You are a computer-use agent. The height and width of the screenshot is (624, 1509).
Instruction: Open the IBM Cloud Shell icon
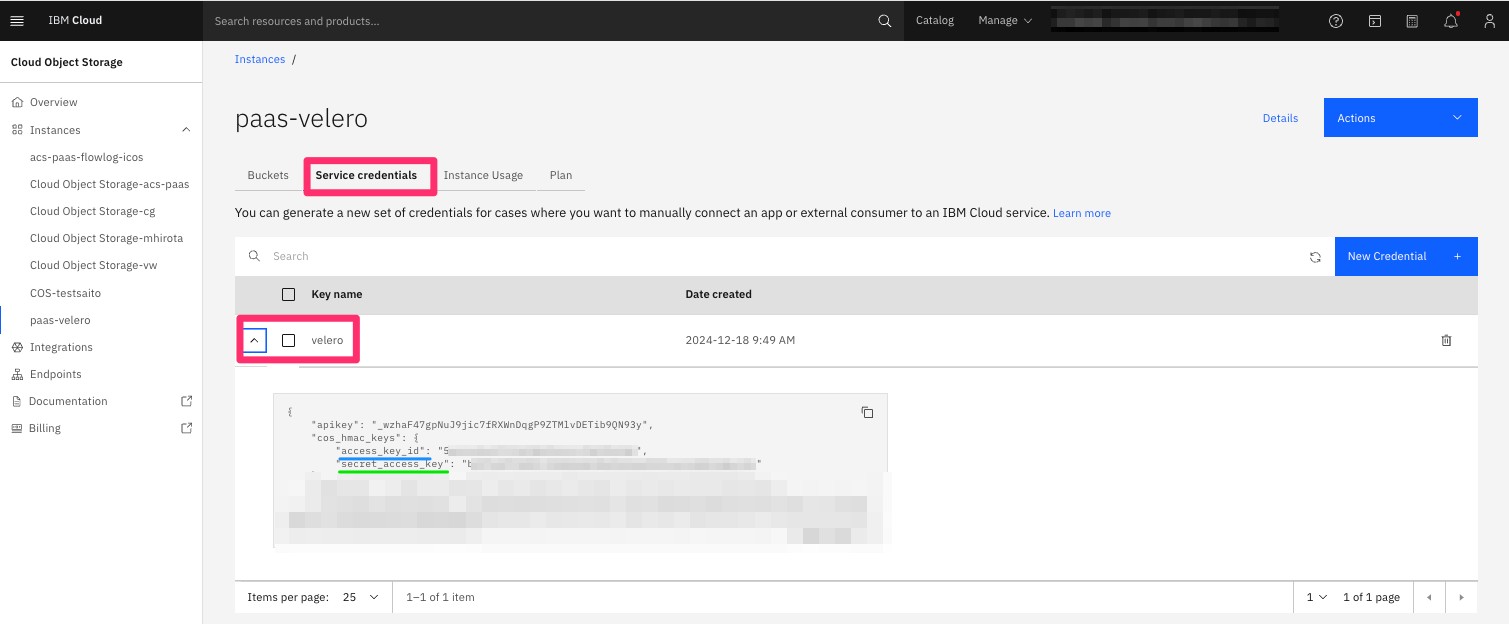(x=1375, y=20)
